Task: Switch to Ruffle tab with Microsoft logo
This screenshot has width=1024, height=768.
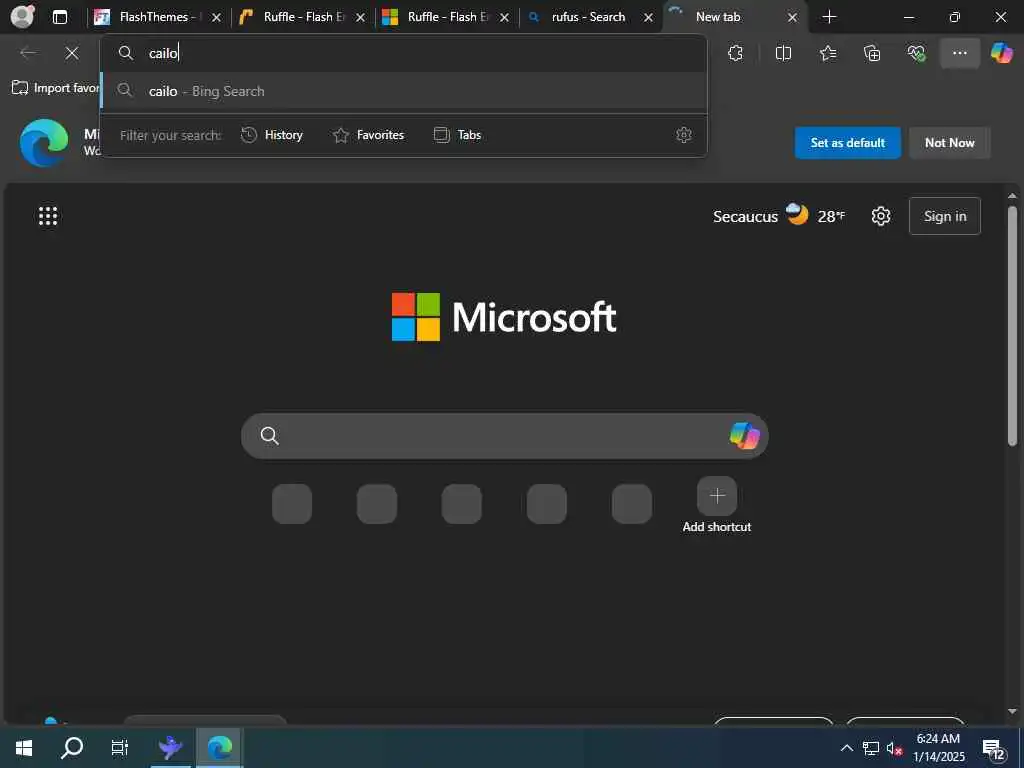Action: pyautogui.click(x=447, y=17)
